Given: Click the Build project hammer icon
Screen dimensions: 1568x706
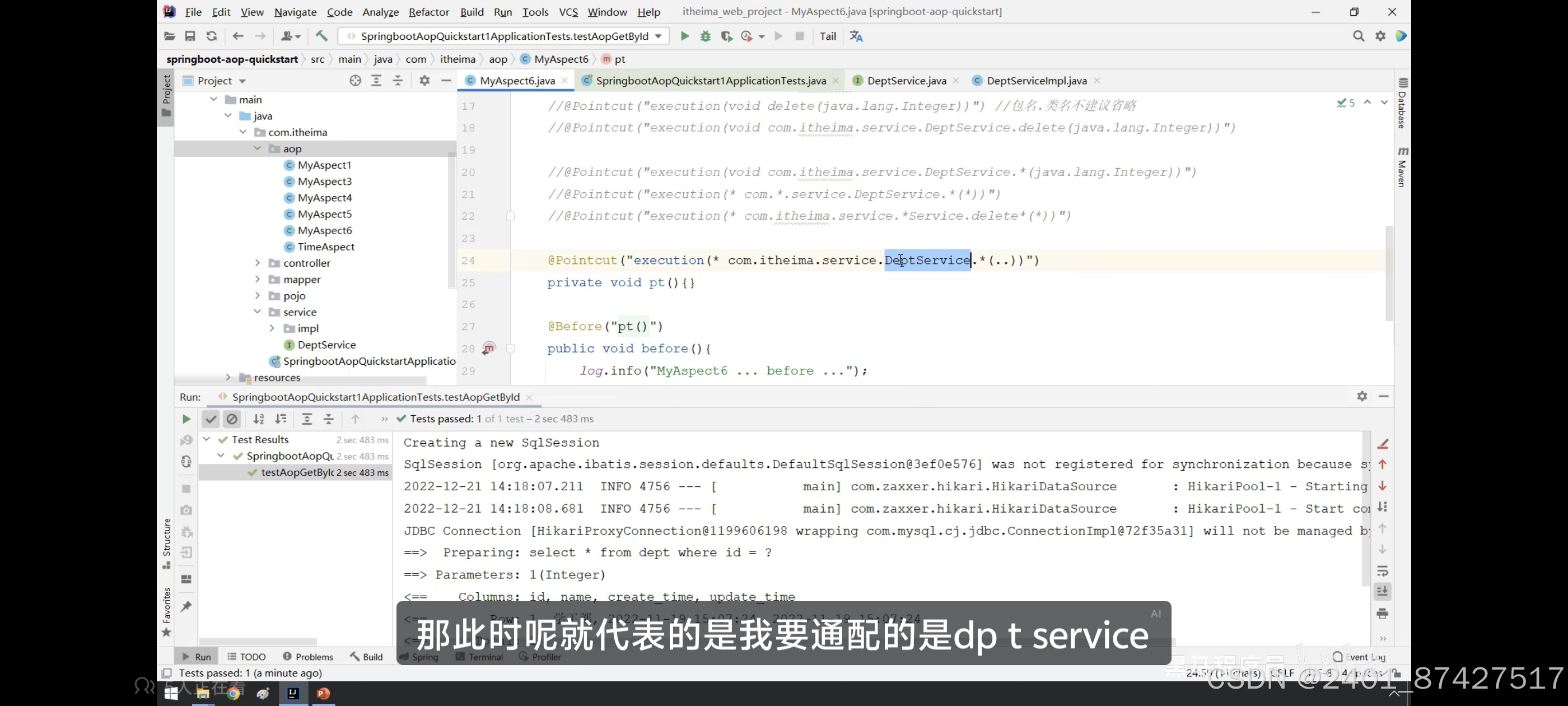Looking at the screenshot, I should click(321, 36).
